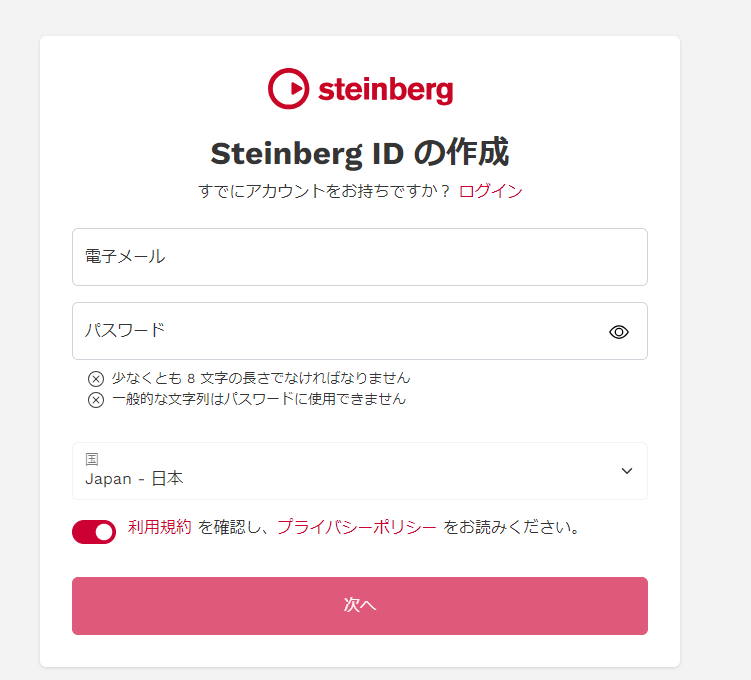Click the Steinberg play-circle logo icon
751x680 pixels.
pyautogui.click(x=288, y=89)
